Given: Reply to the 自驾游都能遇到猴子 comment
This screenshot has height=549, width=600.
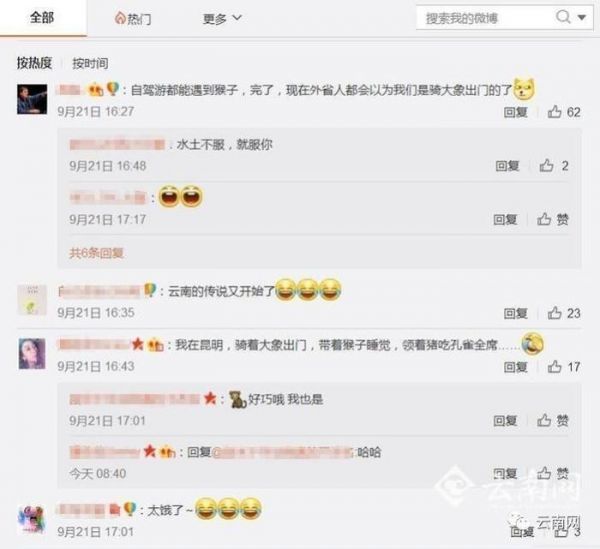Looking at the screenshot, I should click(x=515, y=112).
